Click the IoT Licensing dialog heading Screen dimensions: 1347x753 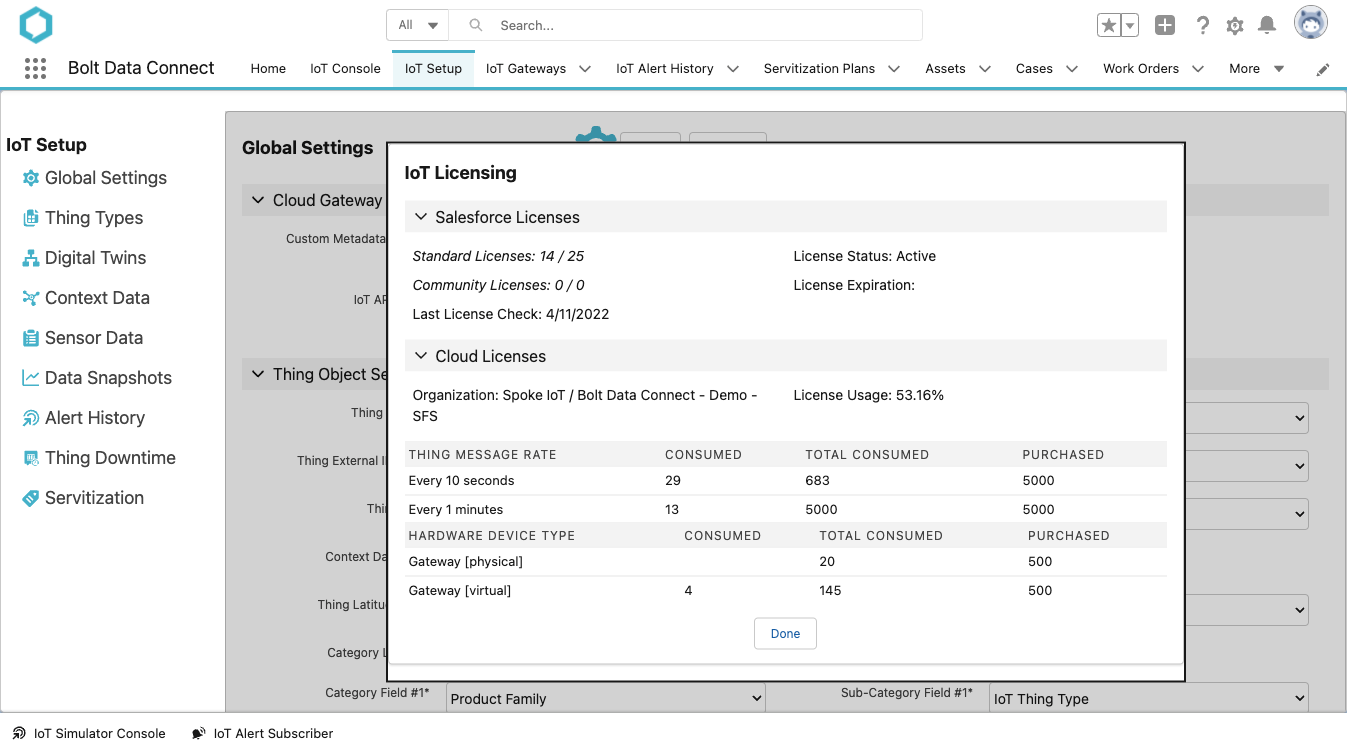[460, 173]
